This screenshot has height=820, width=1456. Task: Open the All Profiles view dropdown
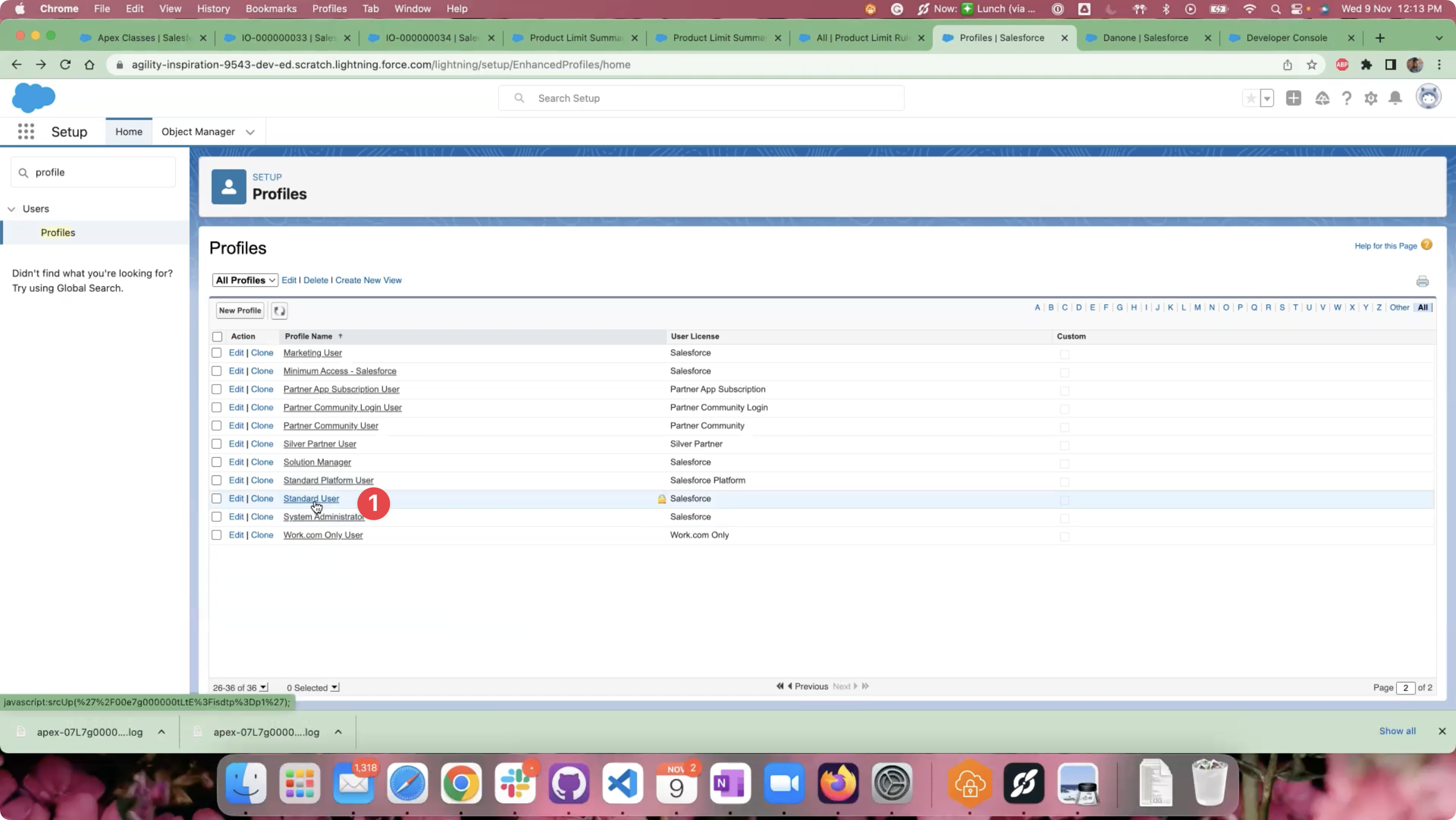pos(245,280)
